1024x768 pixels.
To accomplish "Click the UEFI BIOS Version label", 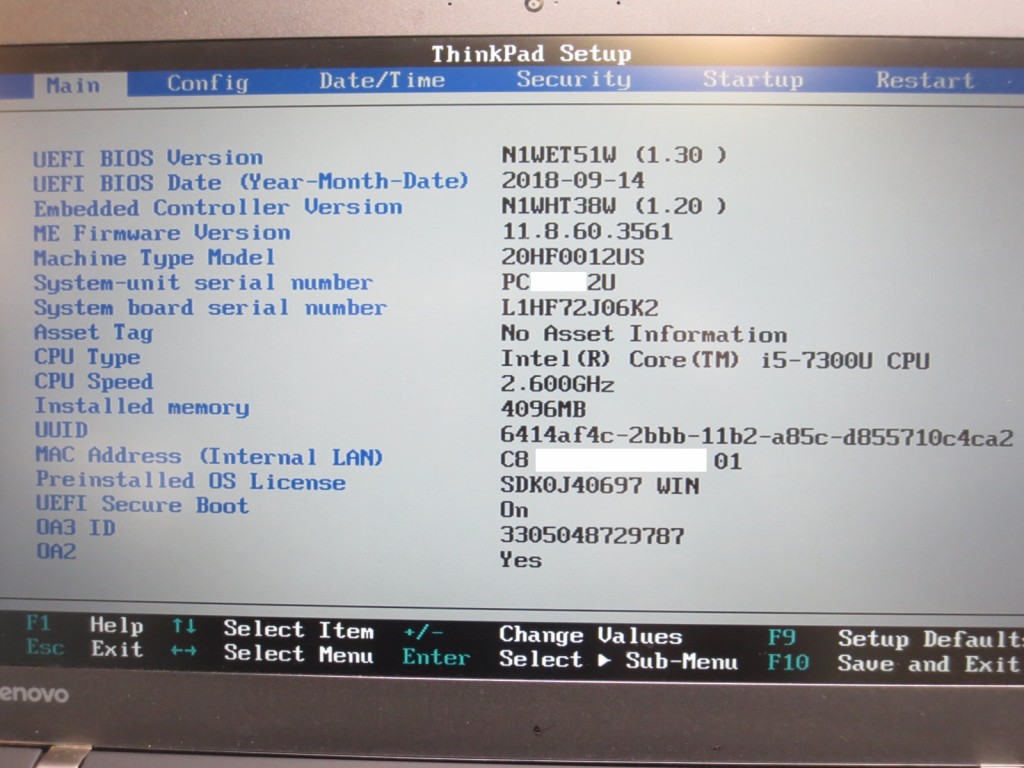I will click(148, 158).
